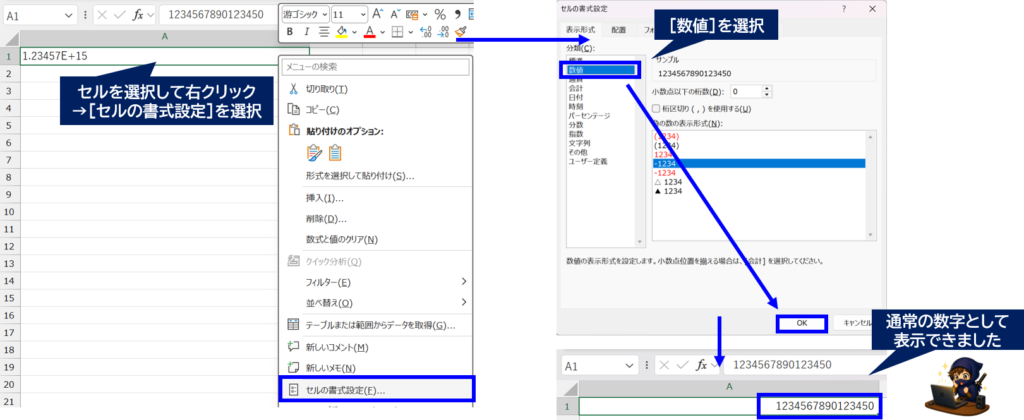Click Paste Special (形式を選択して貼り付け)
The width and height of the screenshot is (1024, 420).
[377, 176]
